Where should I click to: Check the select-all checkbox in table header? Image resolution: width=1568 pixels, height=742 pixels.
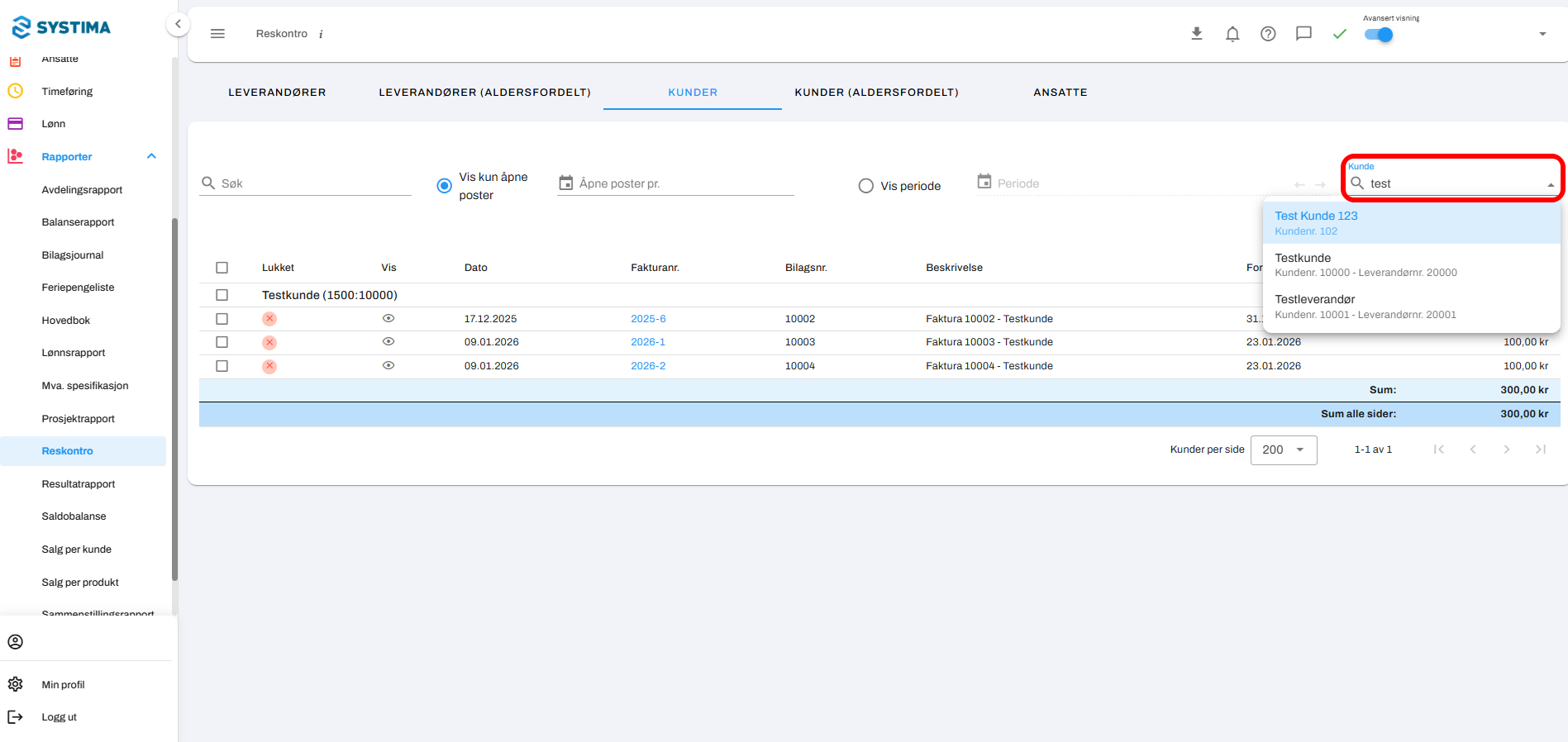[x=222, y=268]
